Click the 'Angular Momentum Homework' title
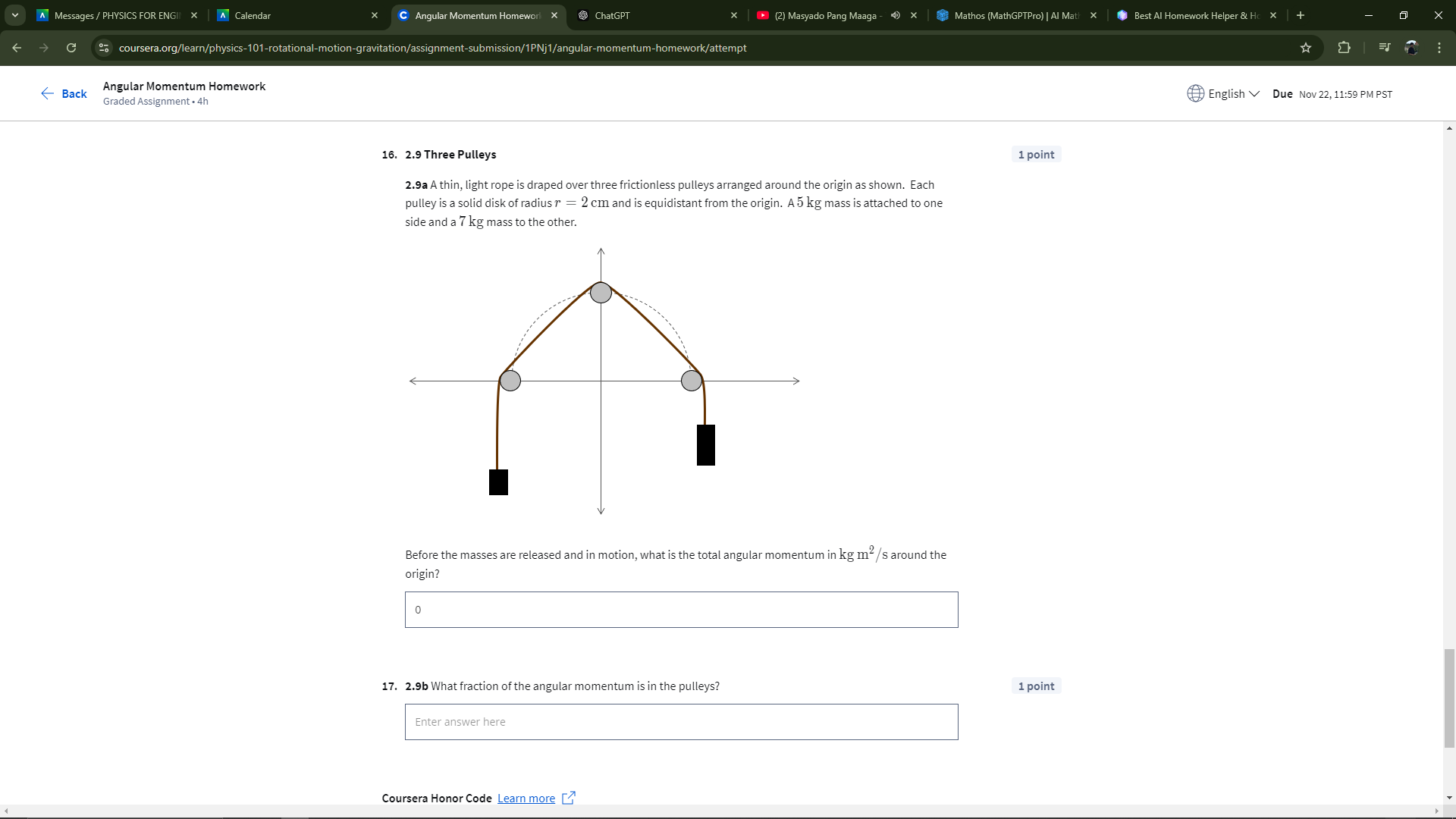This screenshot has width=1456, height=819. click(184, 86)
